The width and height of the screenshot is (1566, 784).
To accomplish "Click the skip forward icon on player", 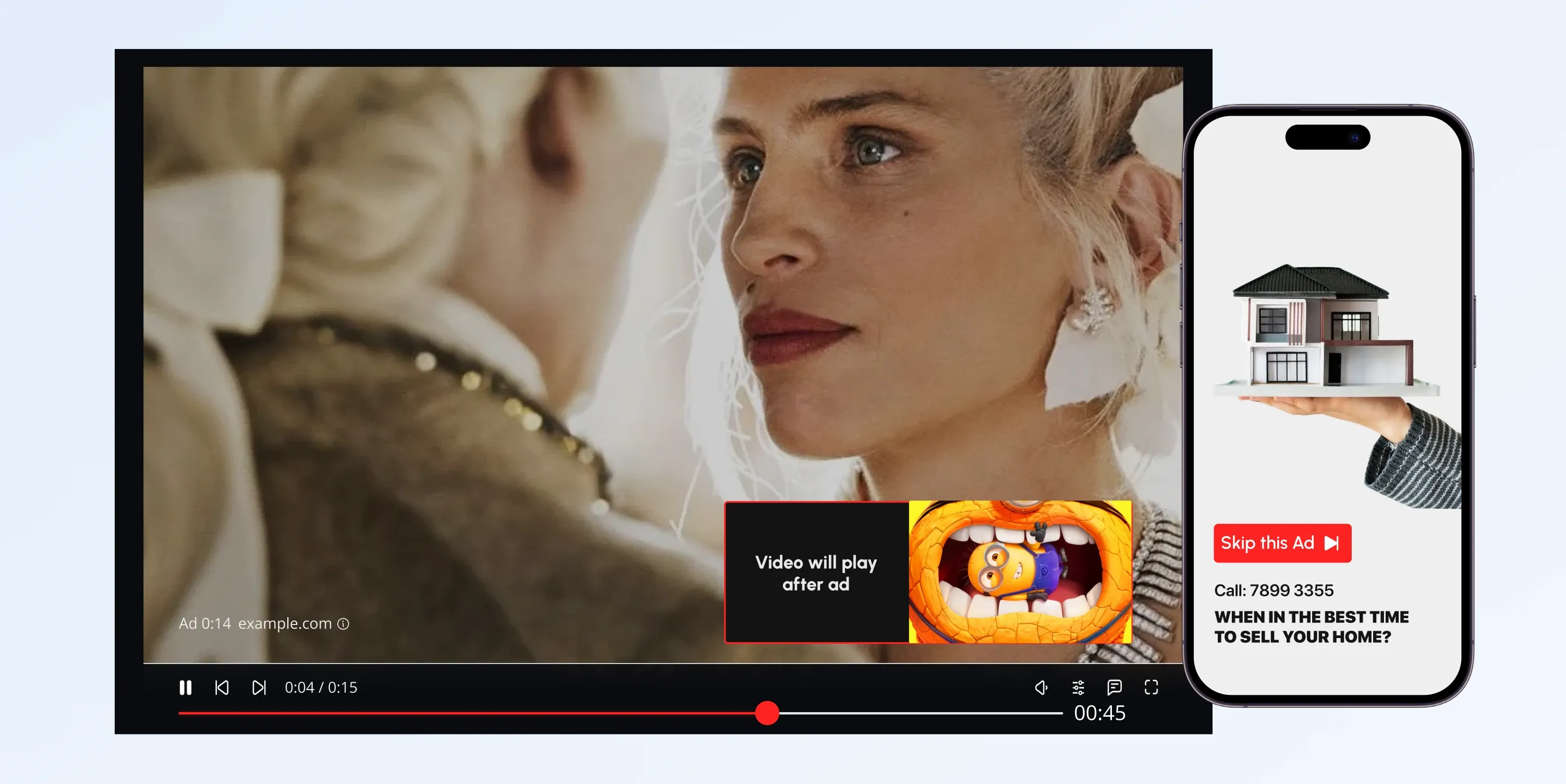I will pyautogui.click(x=258, y=688).
